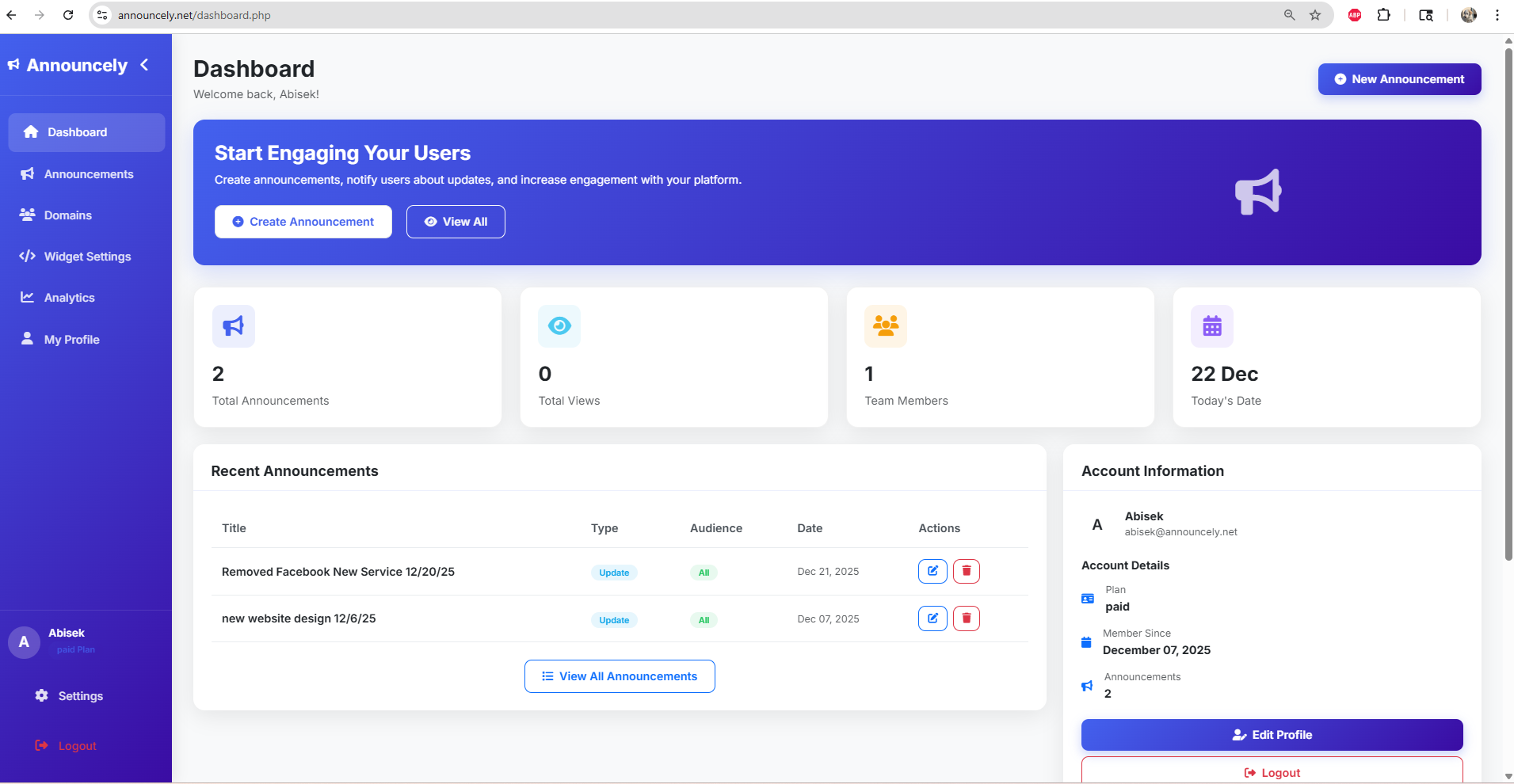Click the site info icon left of the URL
1514x784 pixels.
pyautogui.click(x=102, y=15)
